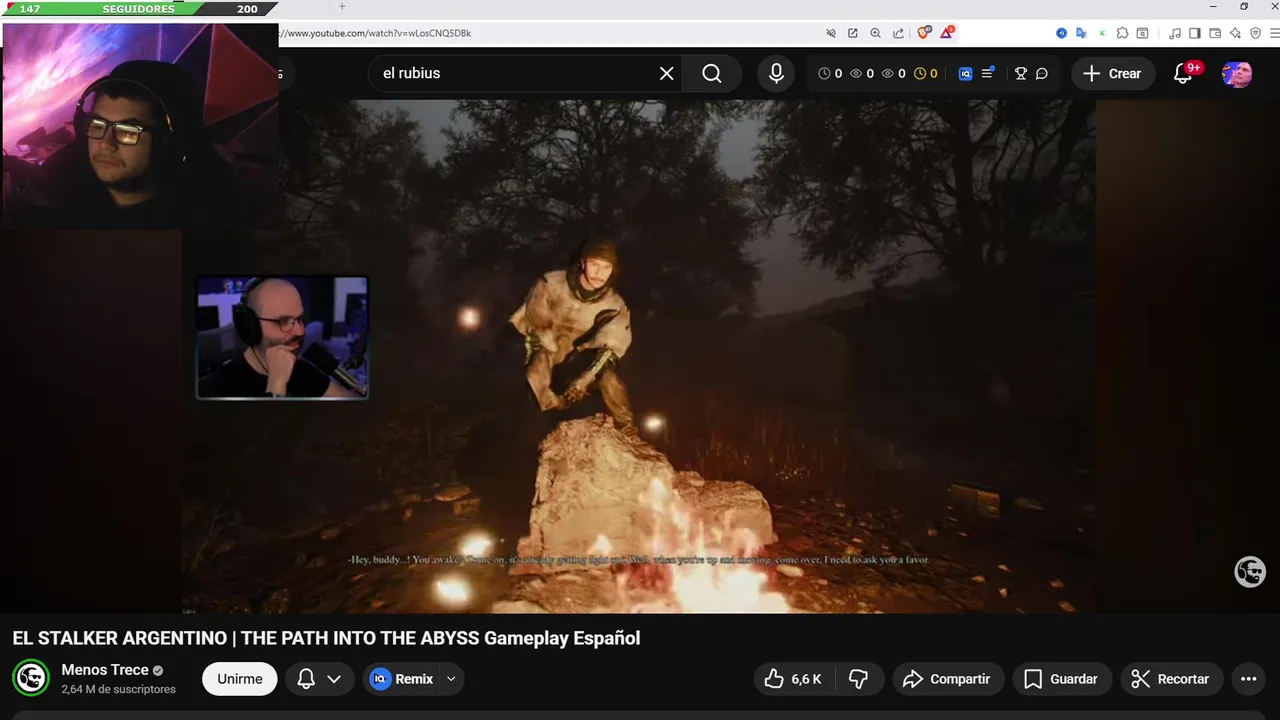1280x720 pixels.
Task: Click the zoom magnifier in the address bar
Action: click(875, 33)
